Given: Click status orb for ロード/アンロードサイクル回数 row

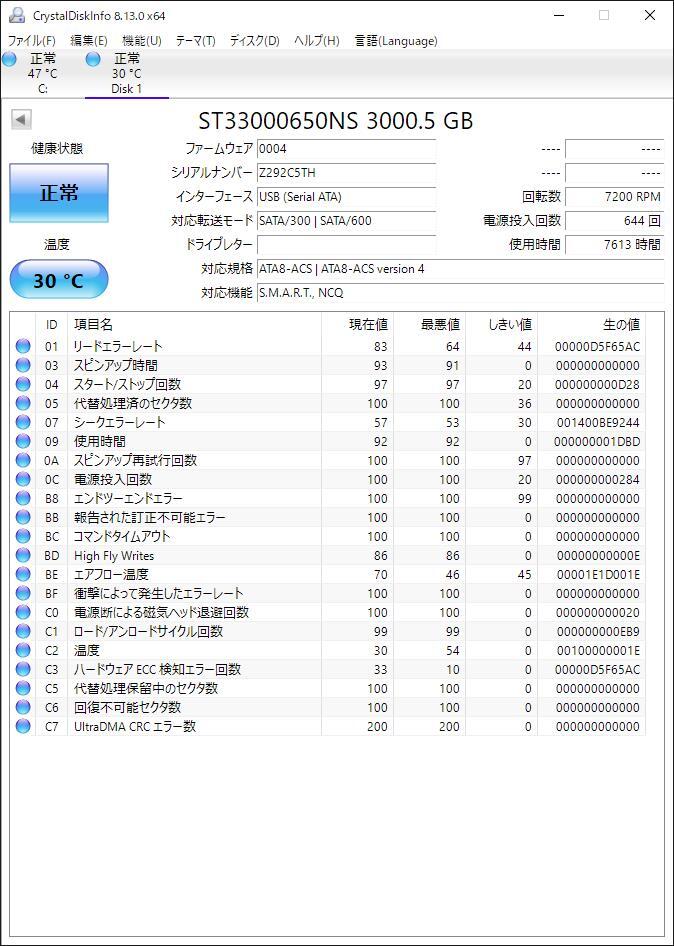Looking at the screenshot, I should pyautogui.click(x=23, y=631).
